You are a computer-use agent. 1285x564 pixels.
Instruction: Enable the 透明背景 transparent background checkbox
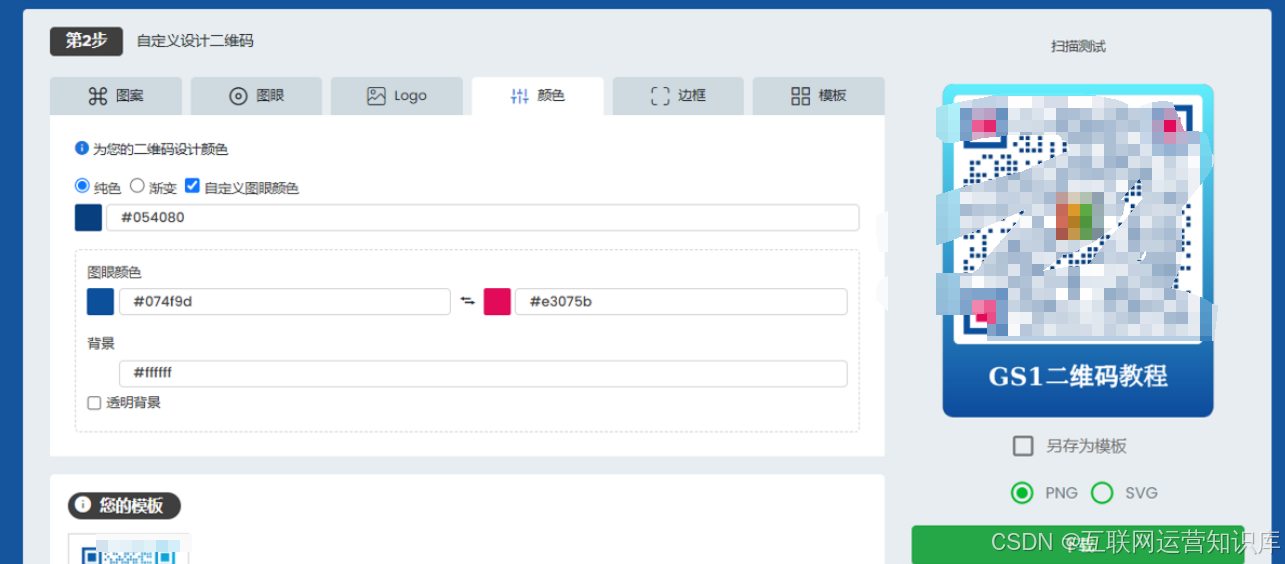pos(94,403)
